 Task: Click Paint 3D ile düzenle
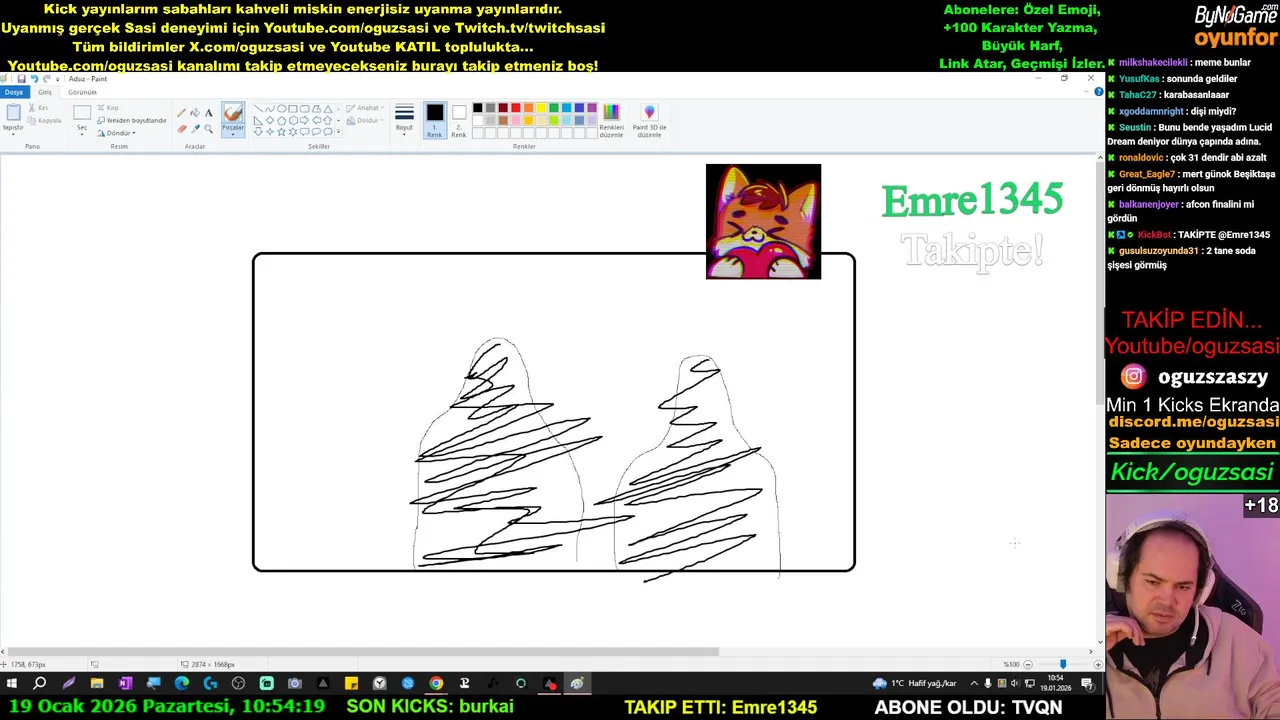pos(649,120)
